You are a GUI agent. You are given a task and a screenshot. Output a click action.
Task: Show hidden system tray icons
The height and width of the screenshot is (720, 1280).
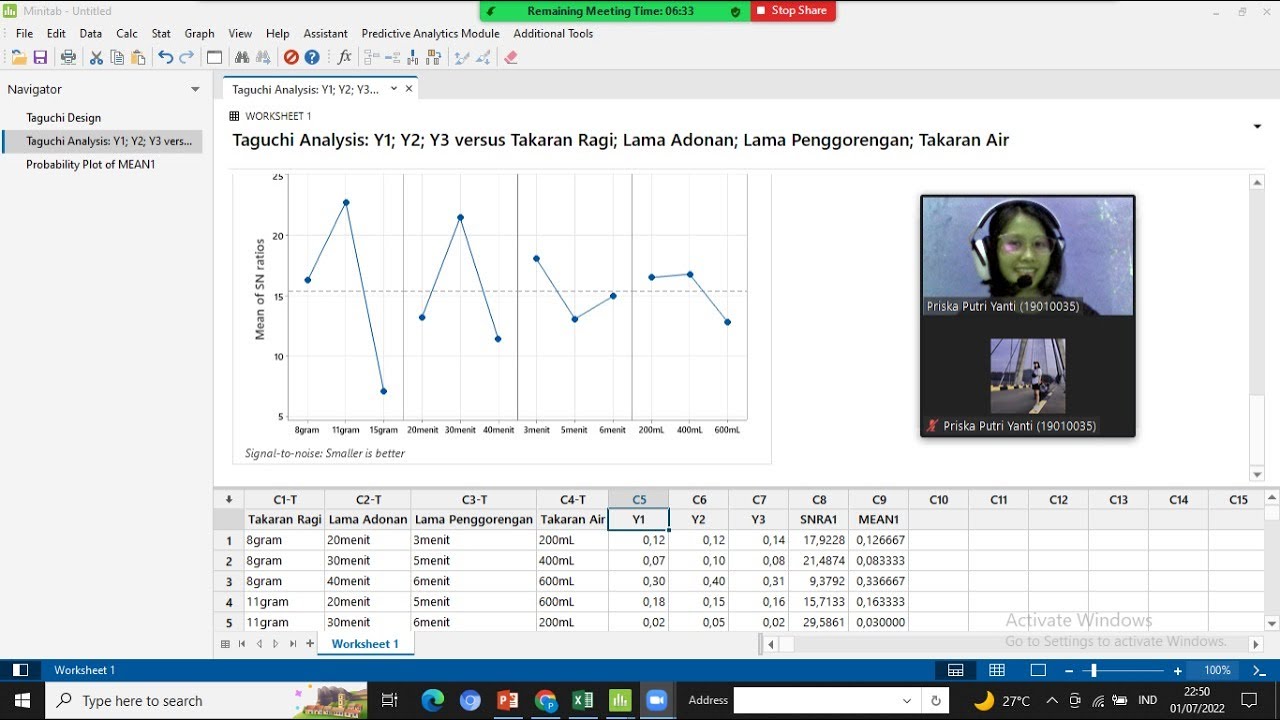point(1052,700)
